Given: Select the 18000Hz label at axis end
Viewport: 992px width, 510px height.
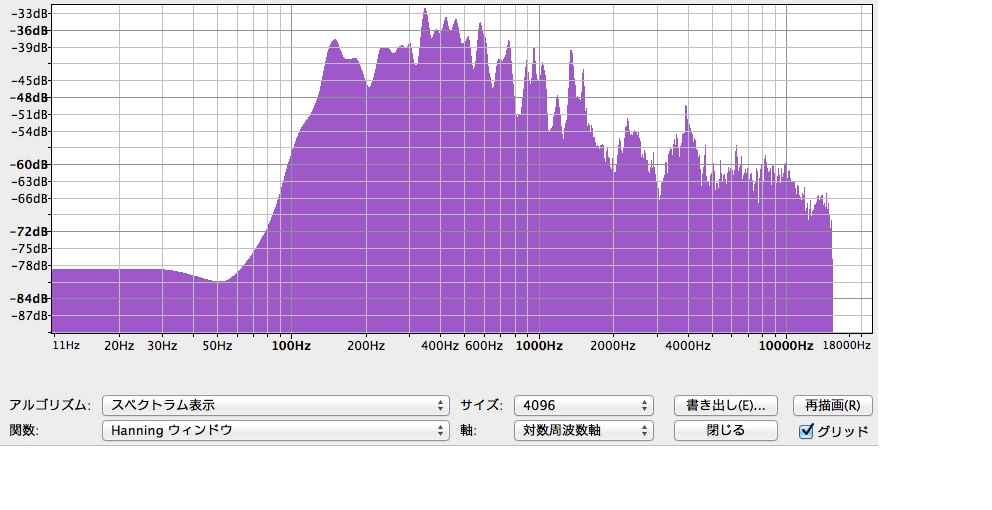Looking at the screenshot, I should [x=846, y=346].
